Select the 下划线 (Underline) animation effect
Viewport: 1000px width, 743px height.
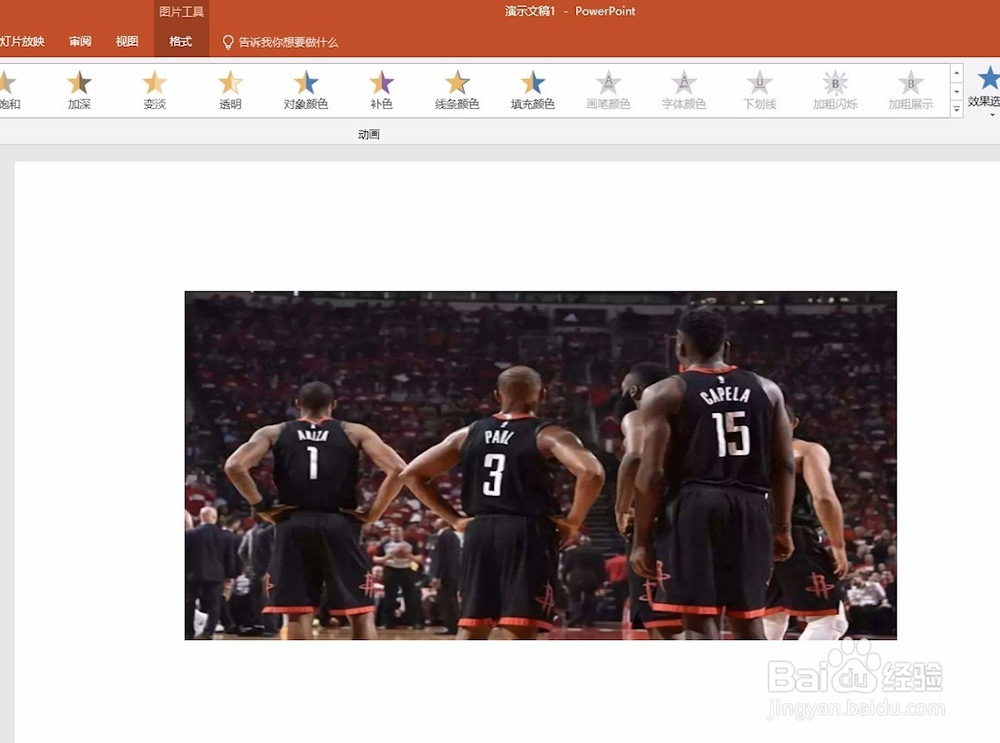coord(760,90)
